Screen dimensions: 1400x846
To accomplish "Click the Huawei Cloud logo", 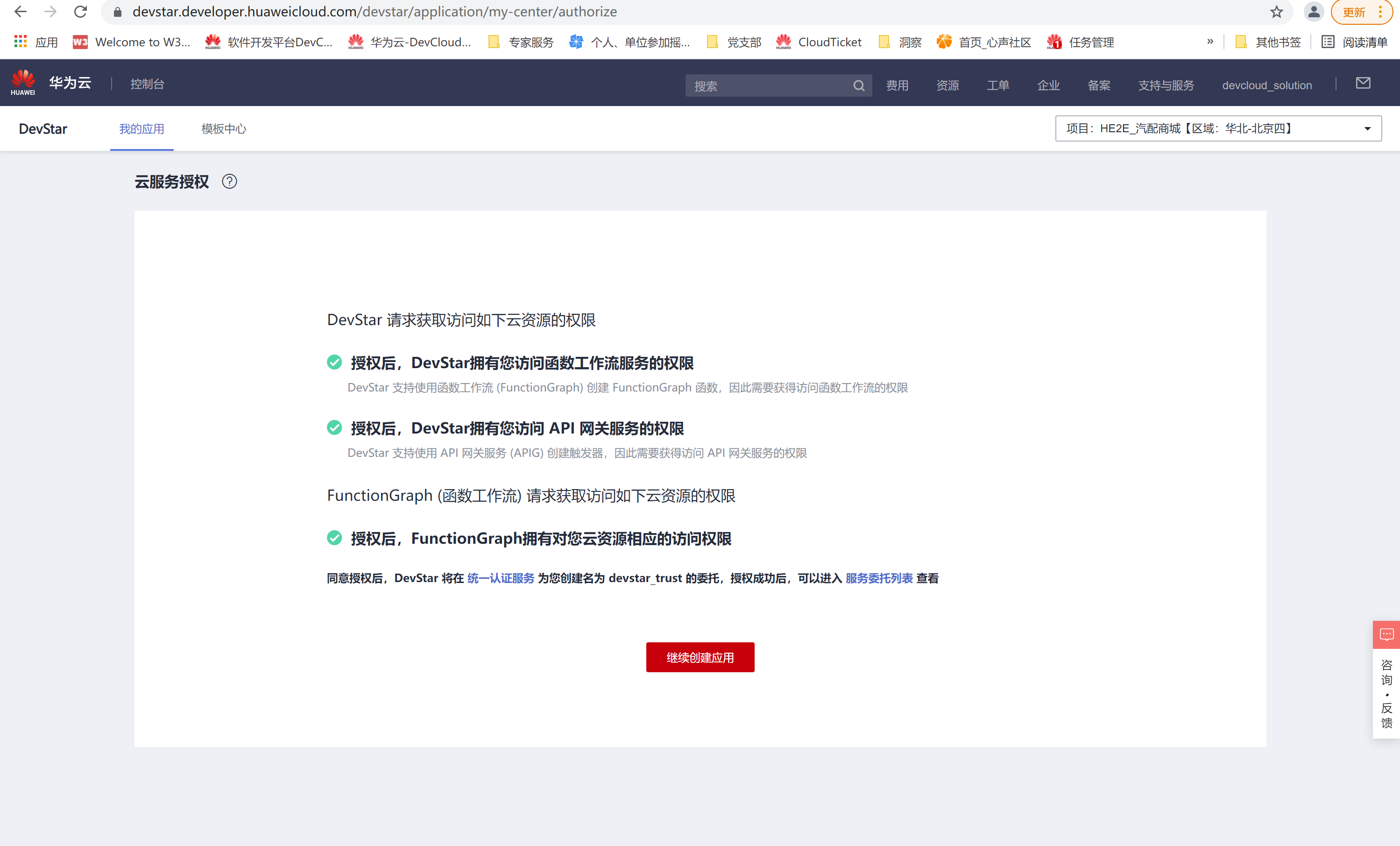I will 23,83.
